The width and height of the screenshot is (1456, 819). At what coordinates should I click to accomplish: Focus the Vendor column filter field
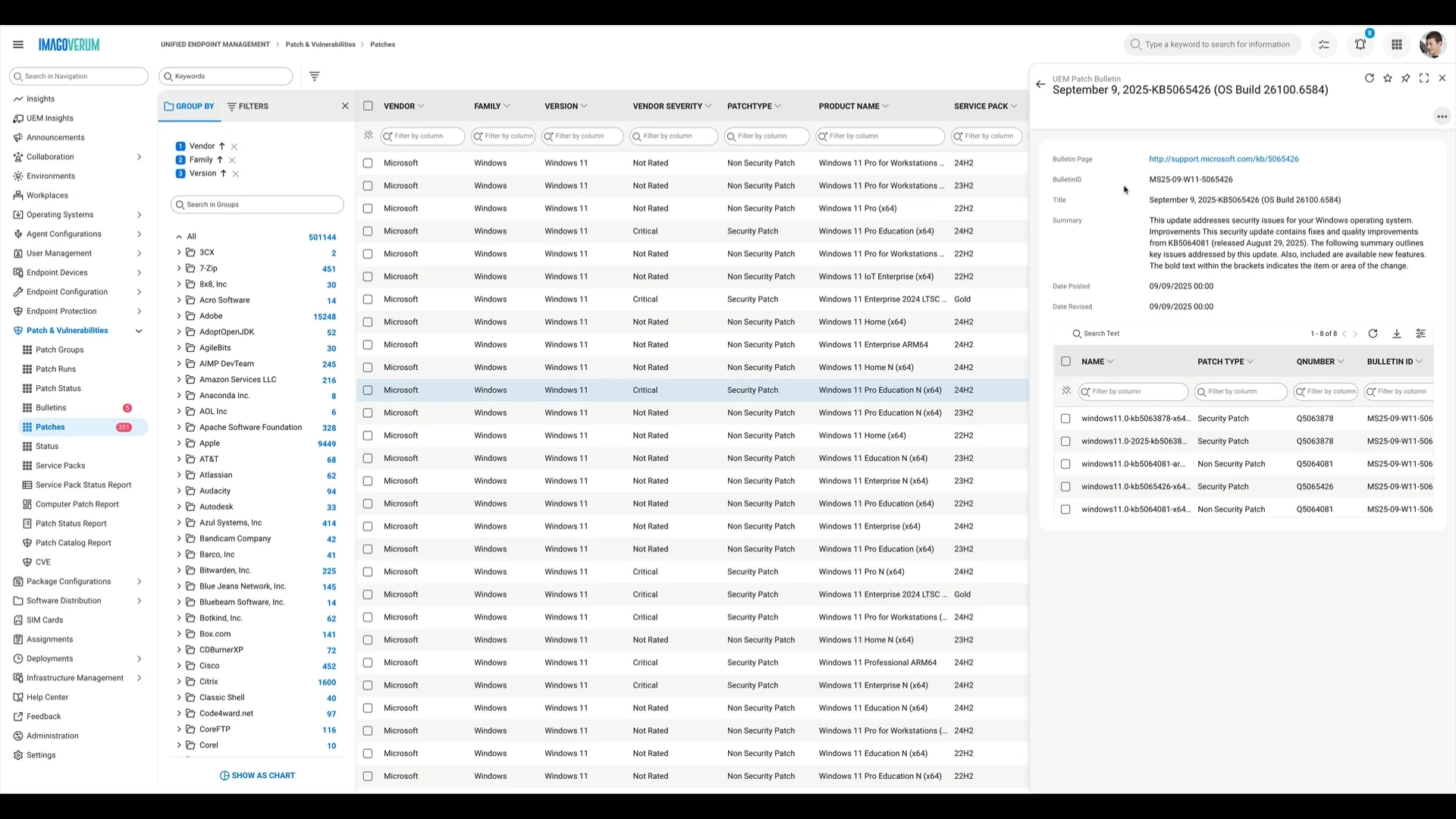422,136
